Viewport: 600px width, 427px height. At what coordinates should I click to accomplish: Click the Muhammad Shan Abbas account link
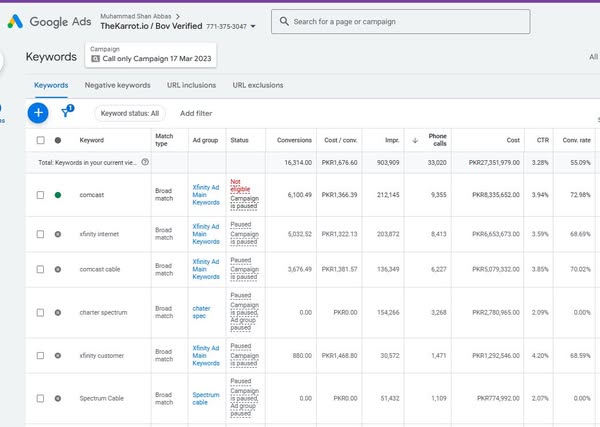135,16
